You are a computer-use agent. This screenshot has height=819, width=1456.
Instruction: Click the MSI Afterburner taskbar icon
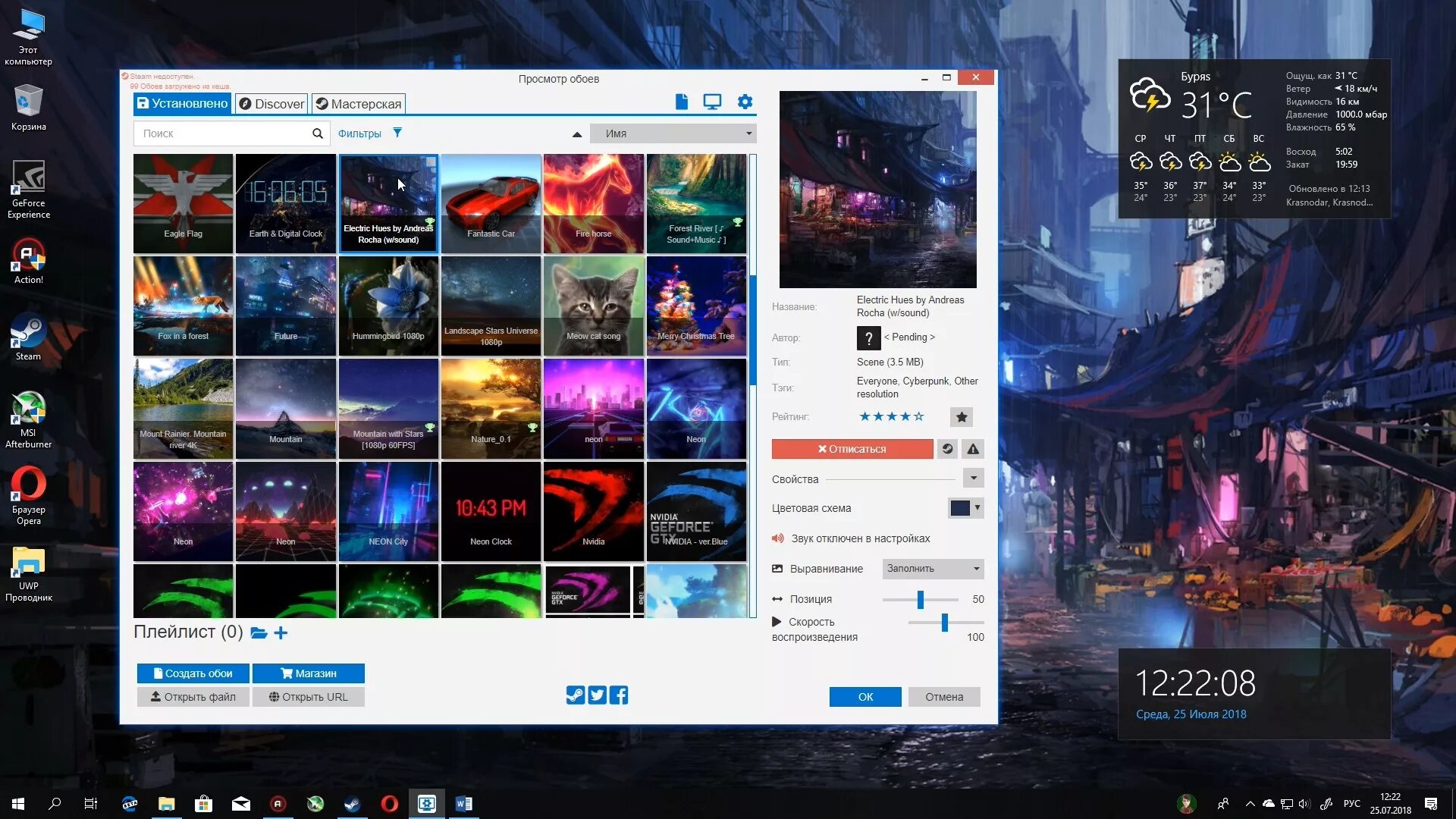pyautogui.click(x=315, y=803)
